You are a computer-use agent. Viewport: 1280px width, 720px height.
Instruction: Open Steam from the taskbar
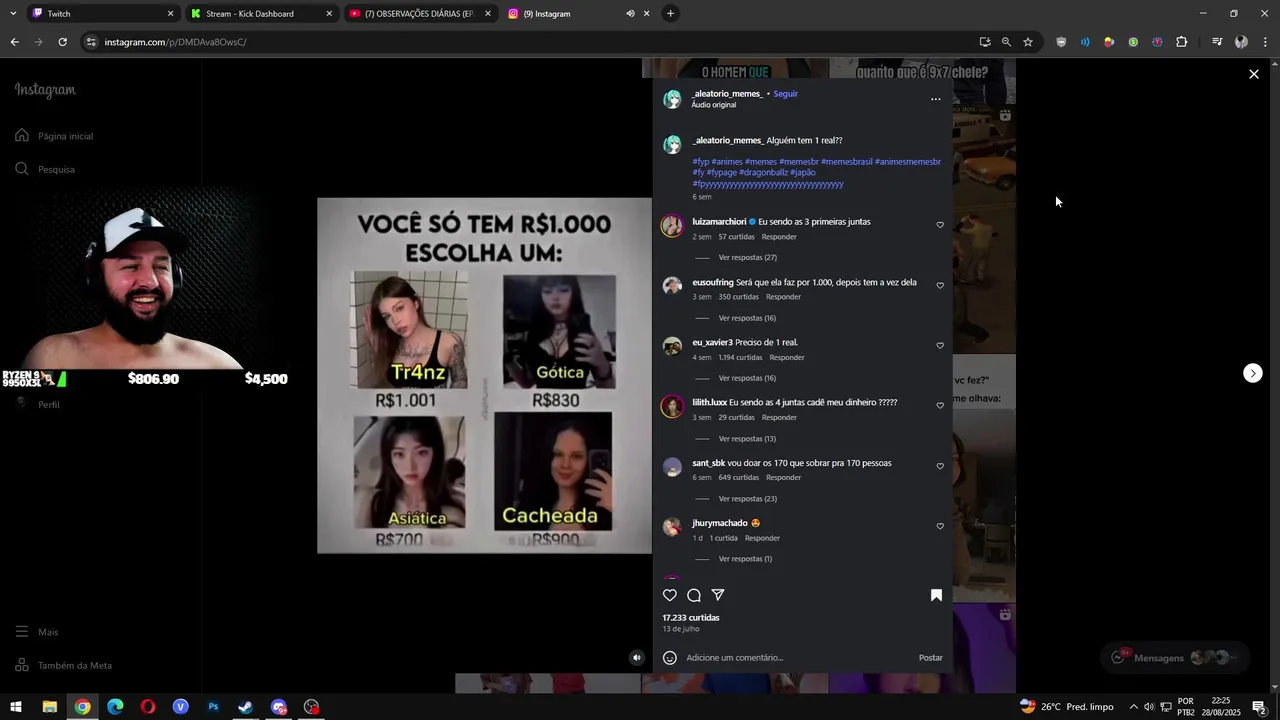tap(246, 707)
